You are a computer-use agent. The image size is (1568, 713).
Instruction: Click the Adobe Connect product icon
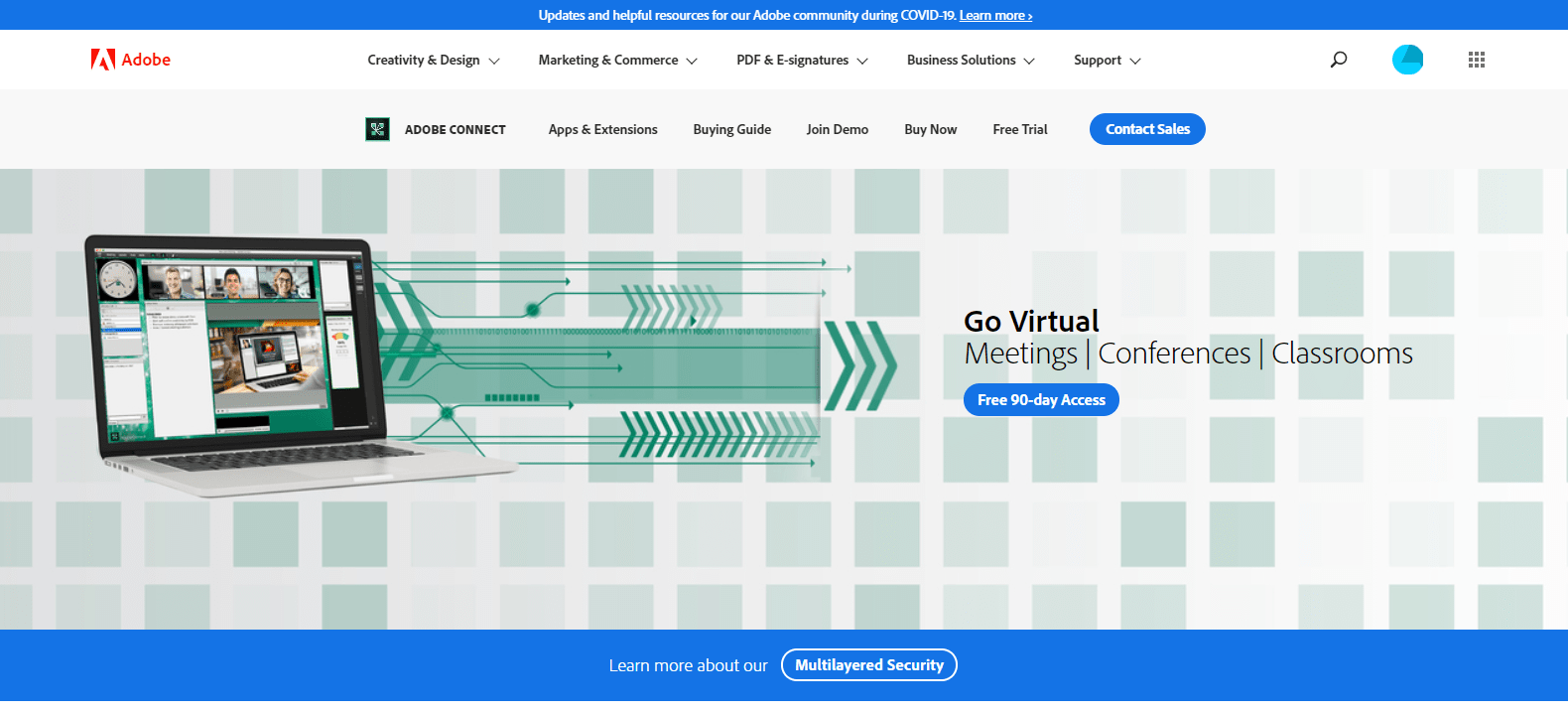coord(377,129)
